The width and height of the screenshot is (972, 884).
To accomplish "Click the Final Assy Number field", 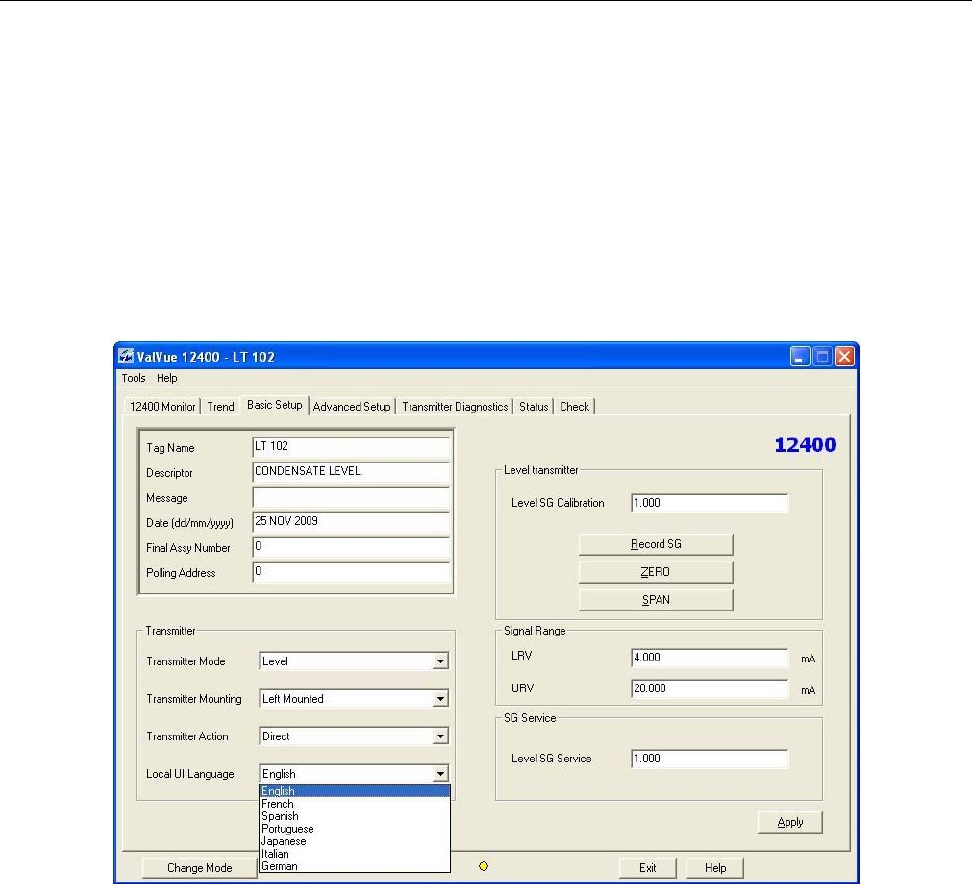I will 351,547.
